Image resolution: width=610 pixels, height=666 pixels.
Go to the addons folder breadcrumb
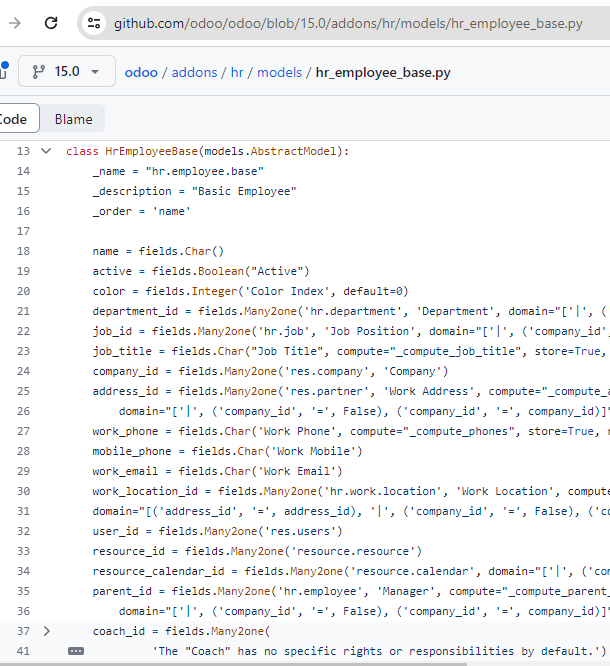click(x=194, y=73)
